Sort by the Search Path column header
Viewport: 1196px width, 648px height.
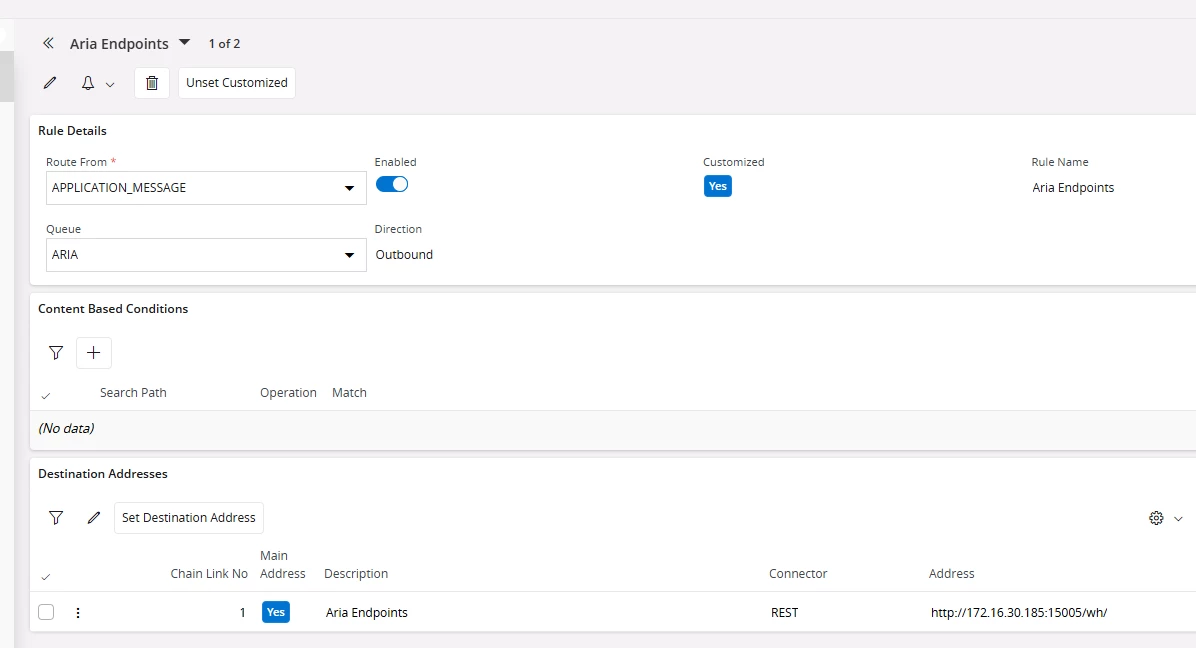[x=133, y=393]
